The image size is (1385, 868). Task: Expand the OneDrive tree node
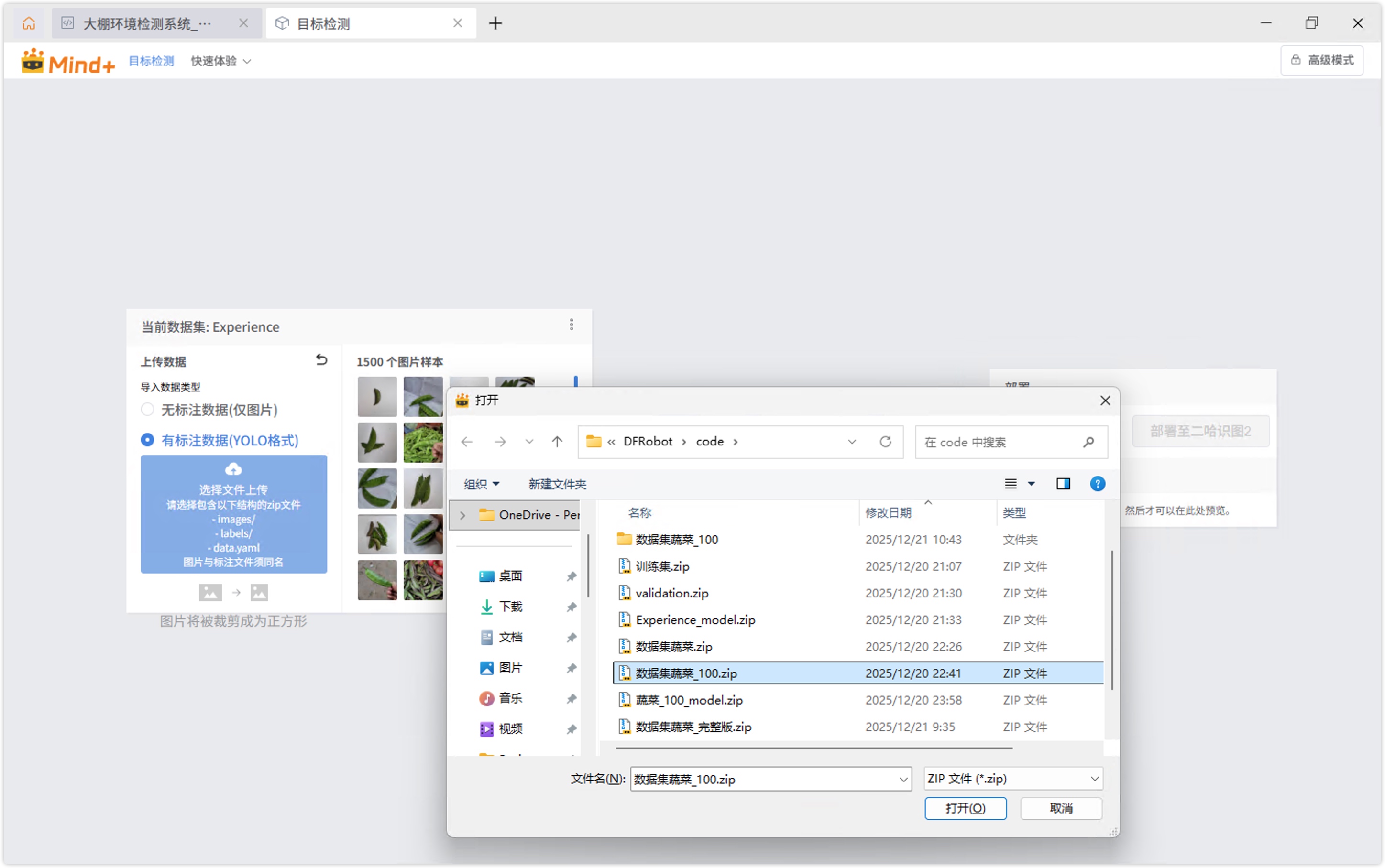[x=463, y=515]
